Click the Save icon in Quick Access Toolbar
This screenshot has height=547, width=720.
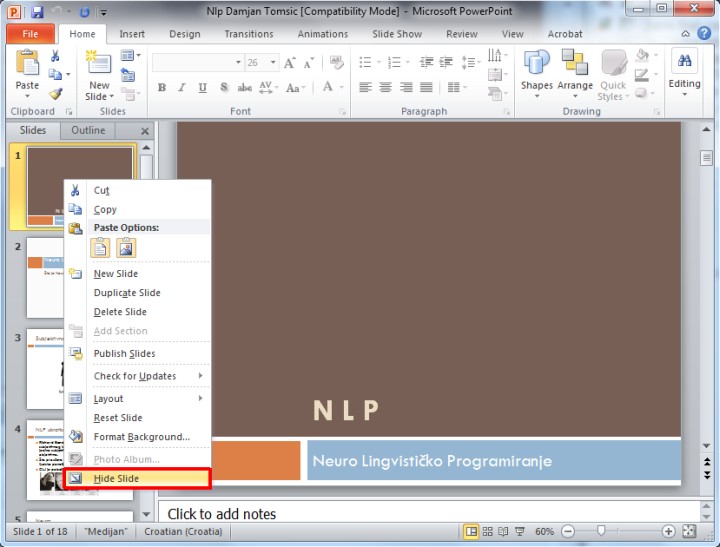[x=37, y=12]
